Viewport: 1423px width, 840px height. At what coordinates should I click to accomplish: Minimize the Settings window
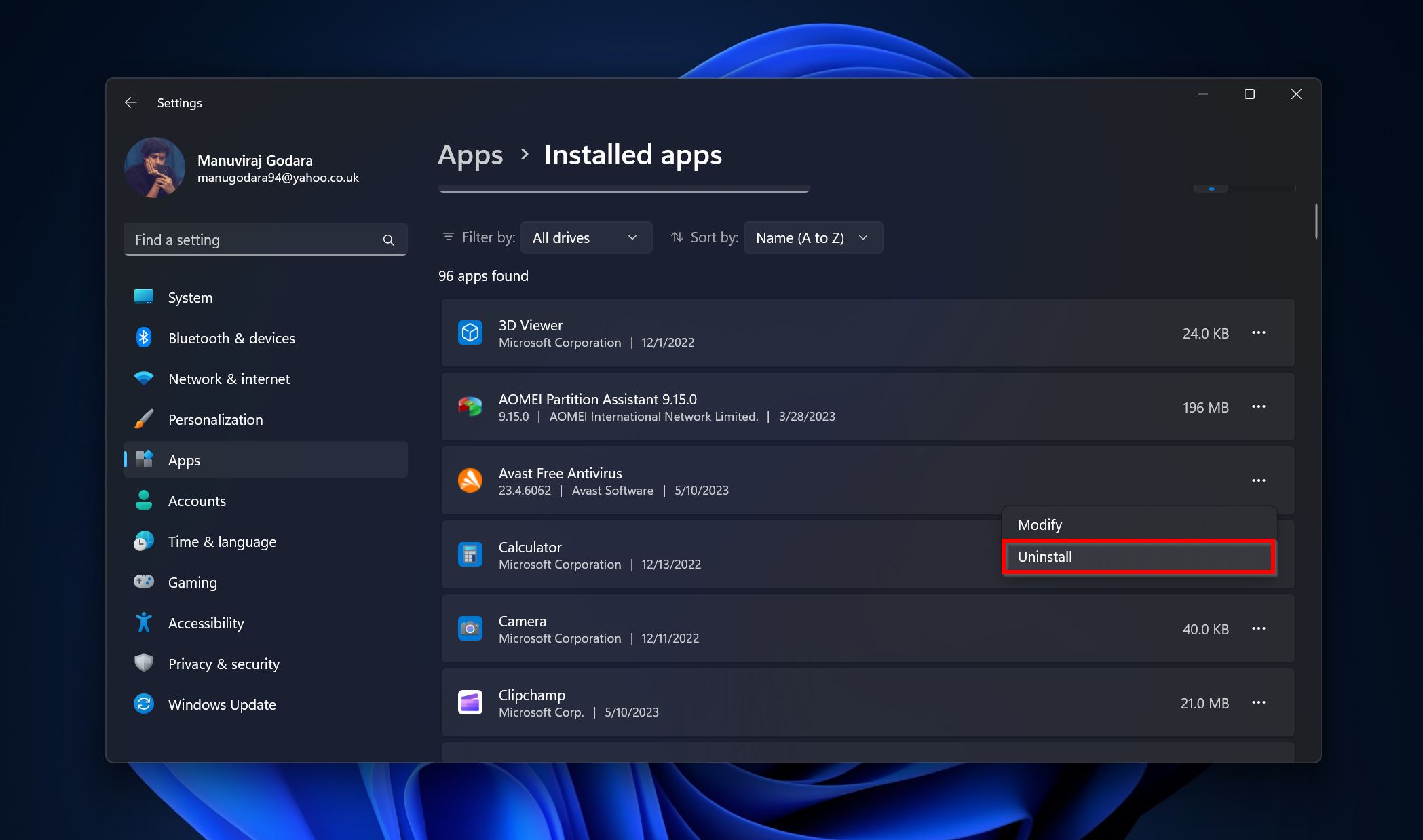(1202, 94)
